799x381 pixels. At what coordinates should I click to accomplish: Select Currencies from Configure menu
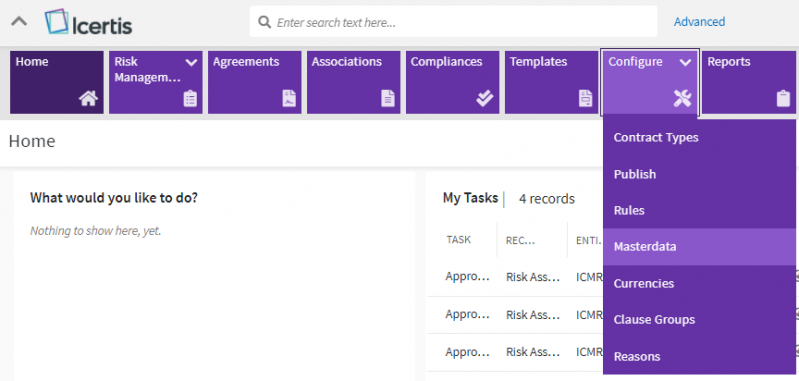[699, 283]
